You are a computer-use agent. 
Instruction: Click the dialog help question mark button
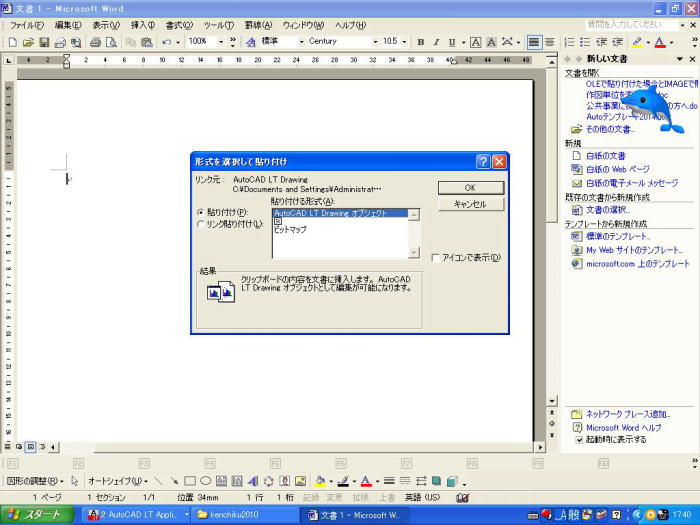[x=483, y=162]
